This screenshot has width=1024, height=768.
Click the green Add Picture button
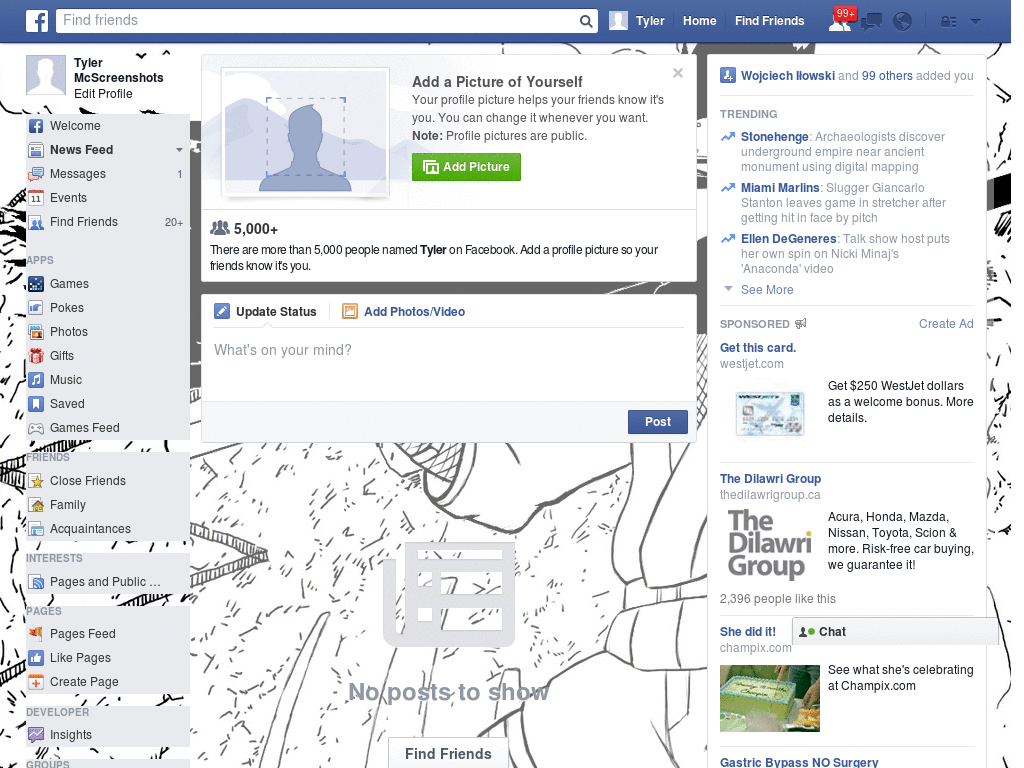coord(466,167)
